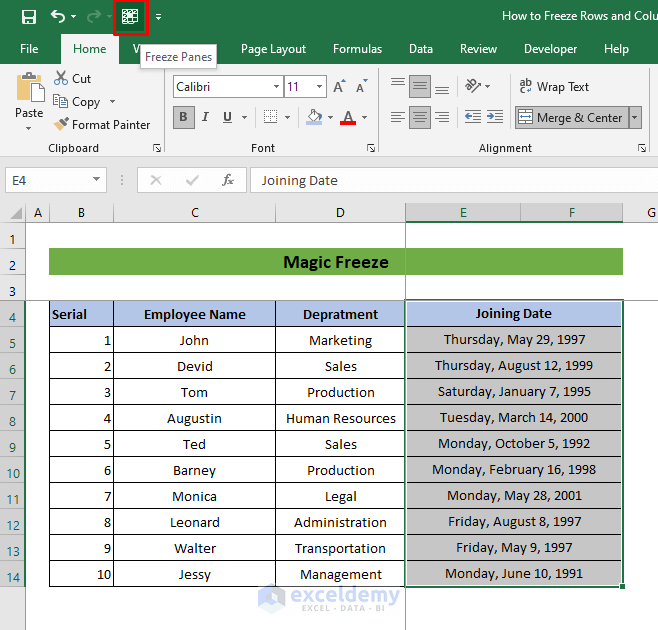Click the Merge & Center button

[x=570, y=118]
